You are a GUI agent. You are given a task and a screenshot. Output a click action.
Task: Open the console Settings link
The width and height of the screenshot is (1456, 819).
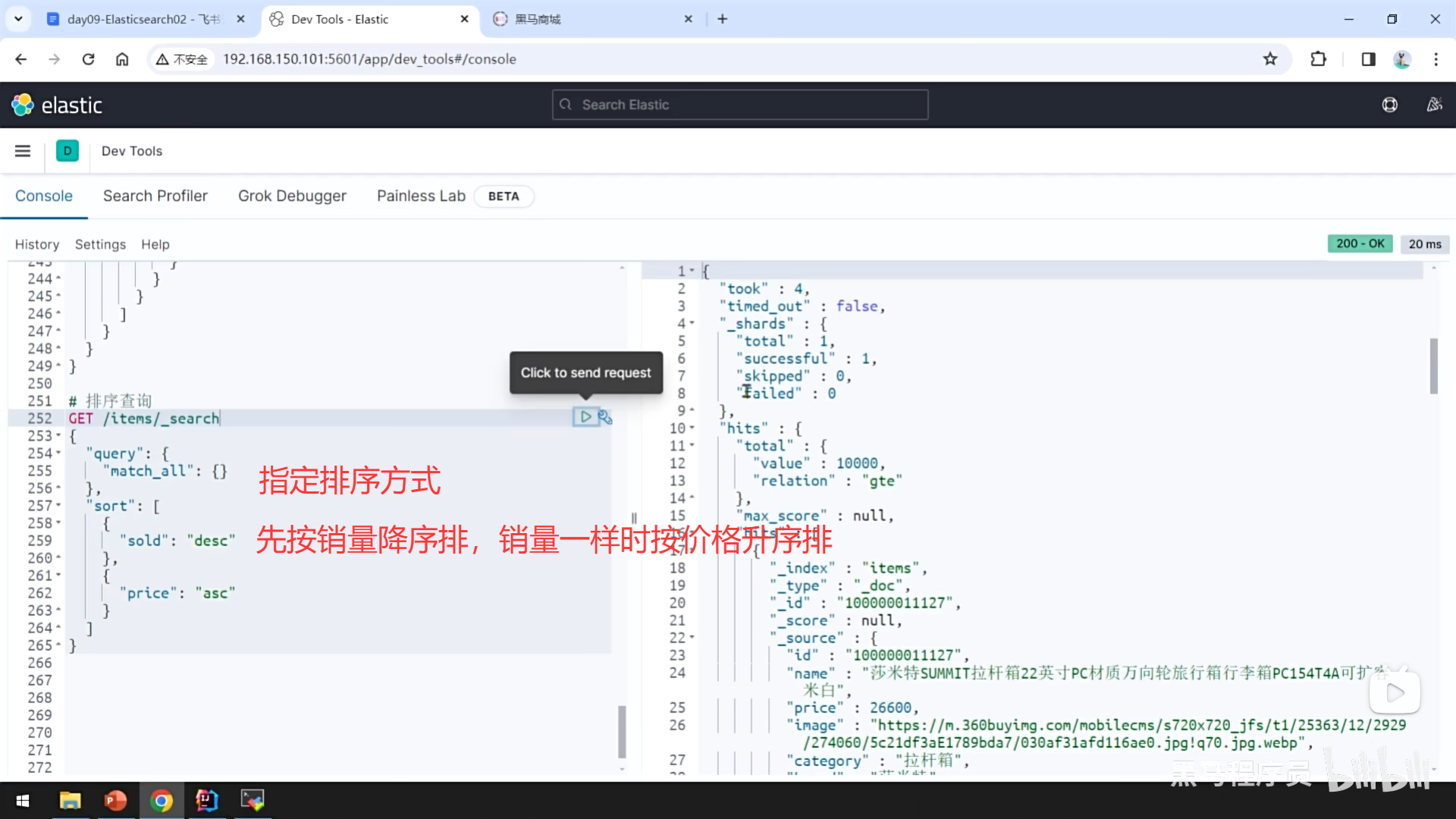point(100,244)
